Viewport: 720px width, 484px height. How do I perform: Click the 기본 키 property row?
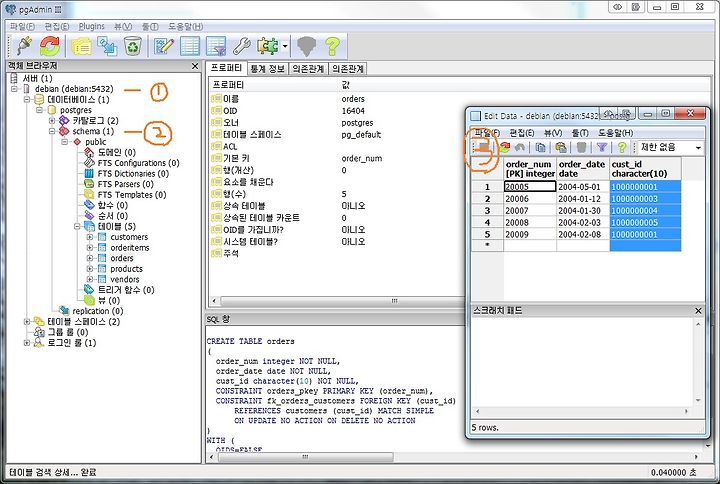pyautogui.click(x=335, y=158)
